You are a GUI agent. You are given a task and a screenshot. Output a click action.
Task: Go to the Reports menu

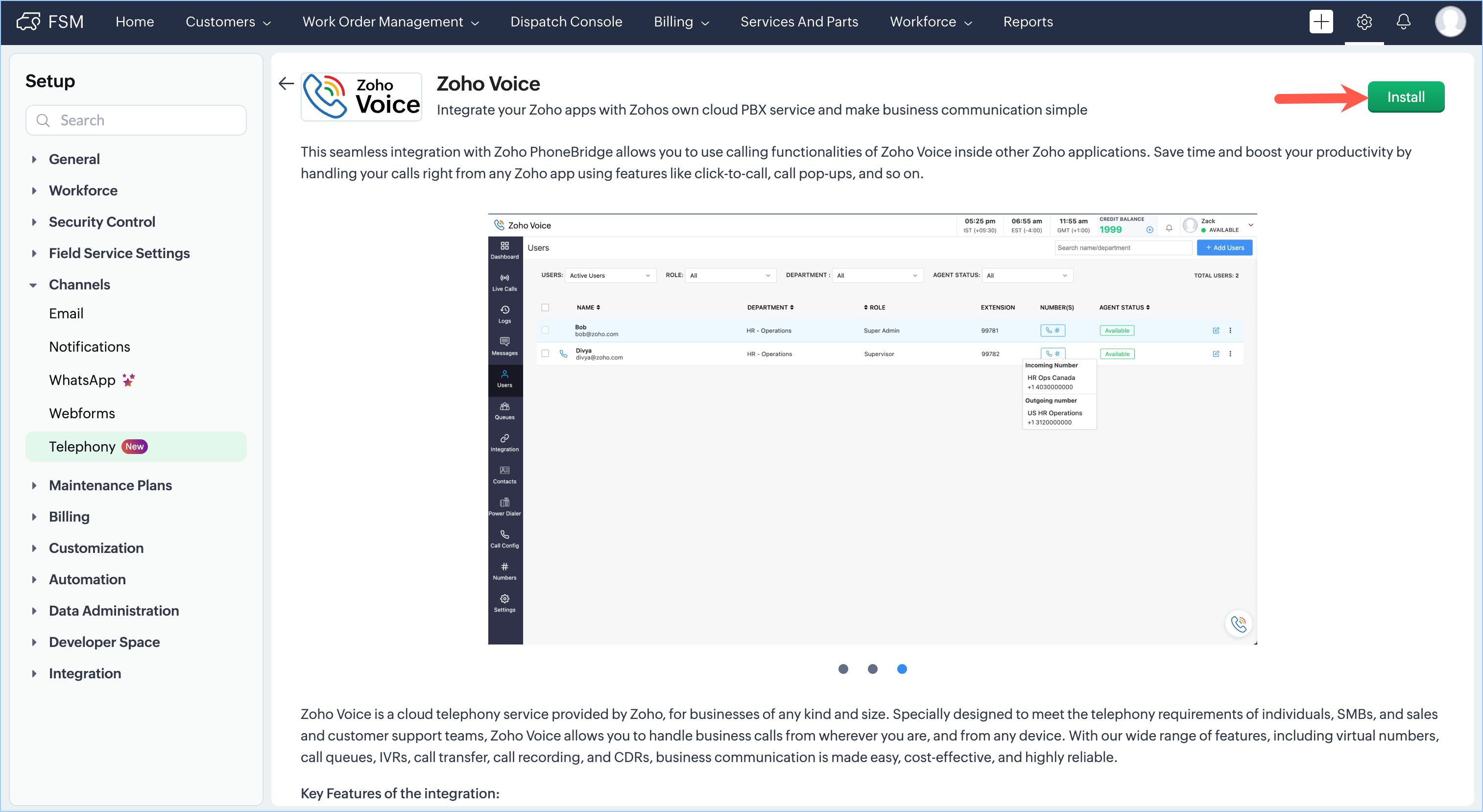(1028, 22)
